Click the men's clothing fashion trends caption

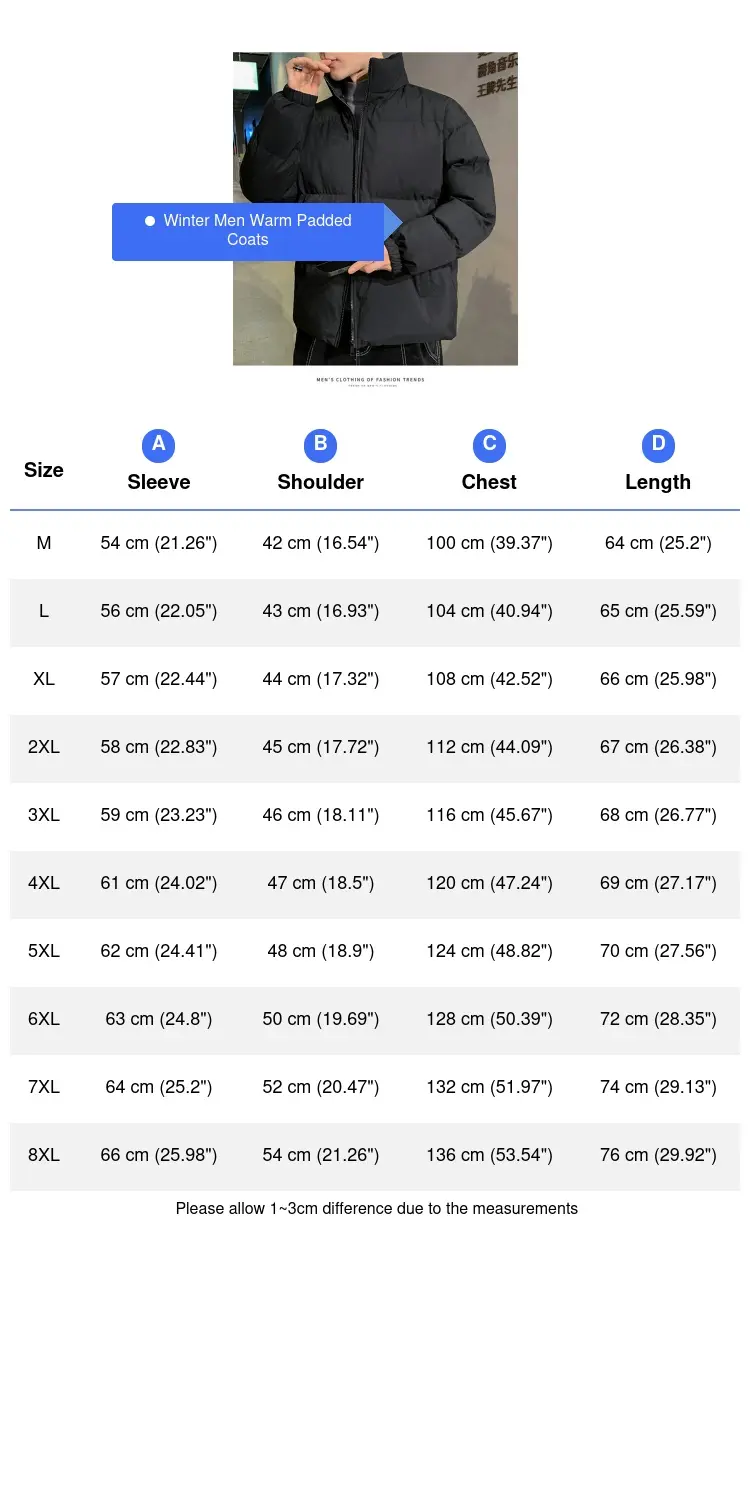(x=371, y=381)
